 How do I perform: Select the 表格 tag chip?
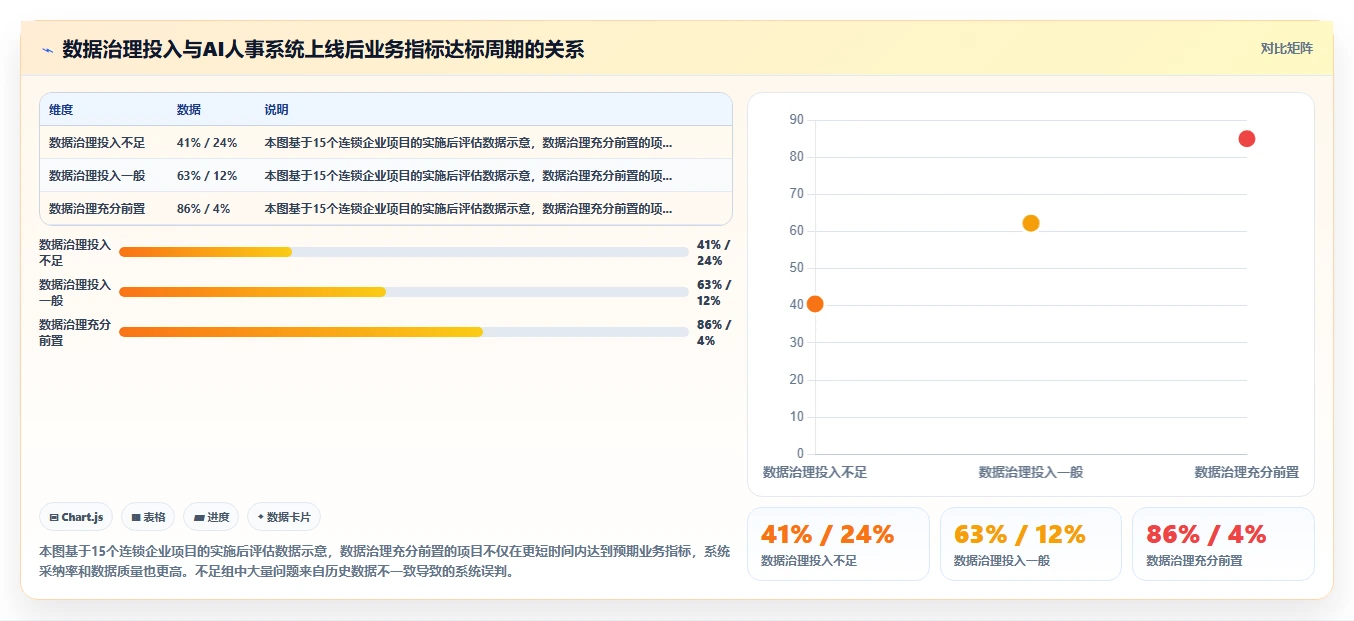pyautogui.click(x=148, y=517)
